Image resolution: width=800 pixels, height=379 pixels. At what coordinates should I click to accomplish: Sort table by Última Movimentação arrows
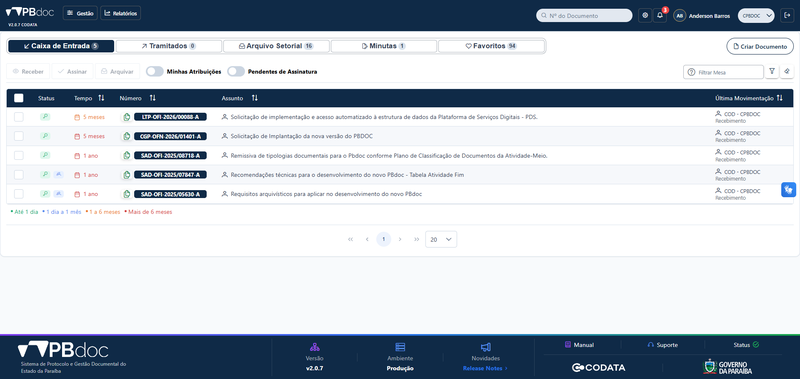click(x=779, y=98)
